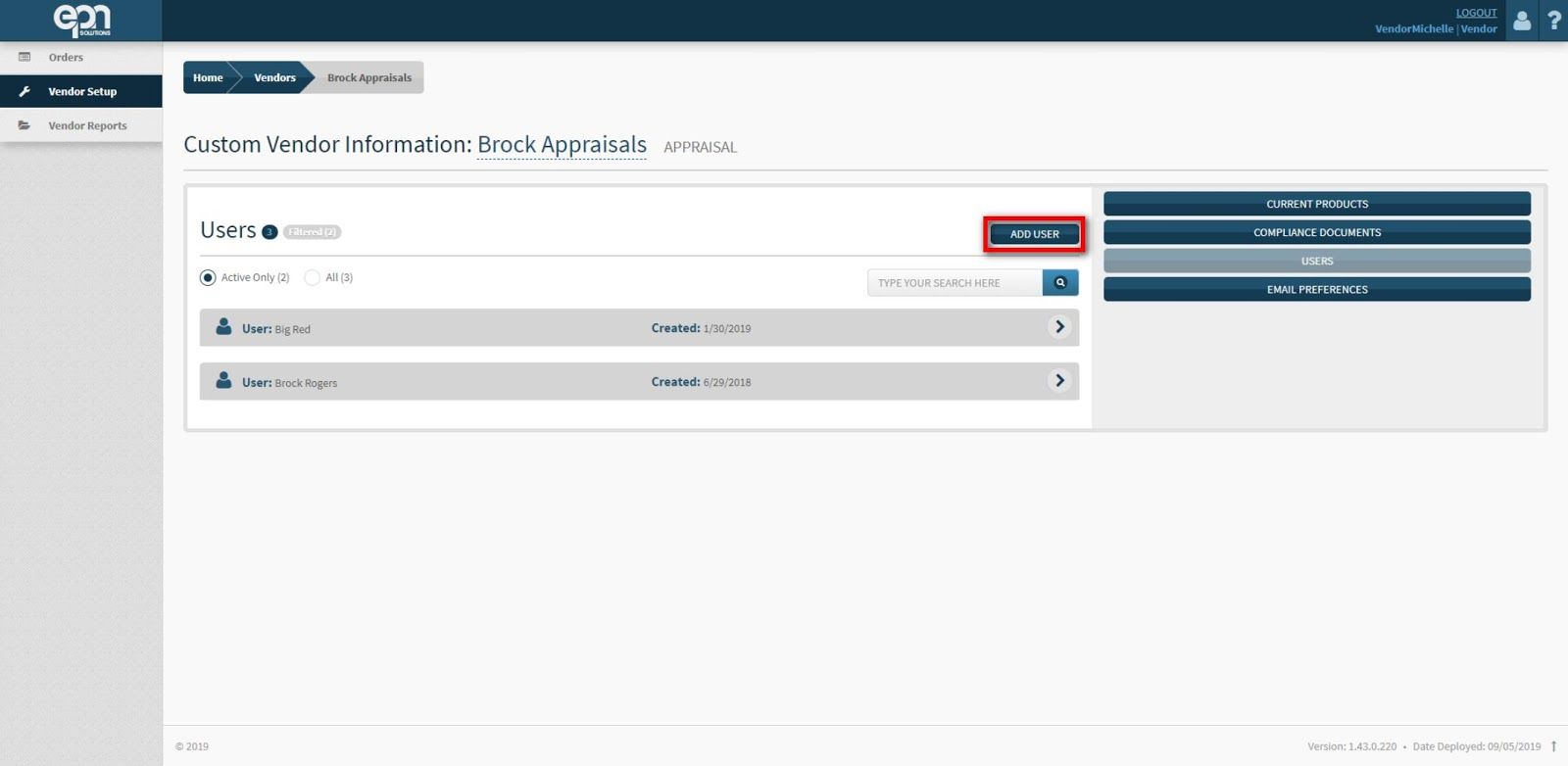Click the APPRAISAL label beside title

click(x=700, y=147)
